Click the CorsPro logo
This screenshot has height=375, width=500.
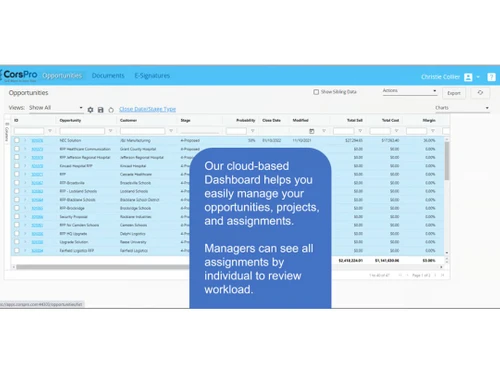pyautogui.click(x=19, y=75)
